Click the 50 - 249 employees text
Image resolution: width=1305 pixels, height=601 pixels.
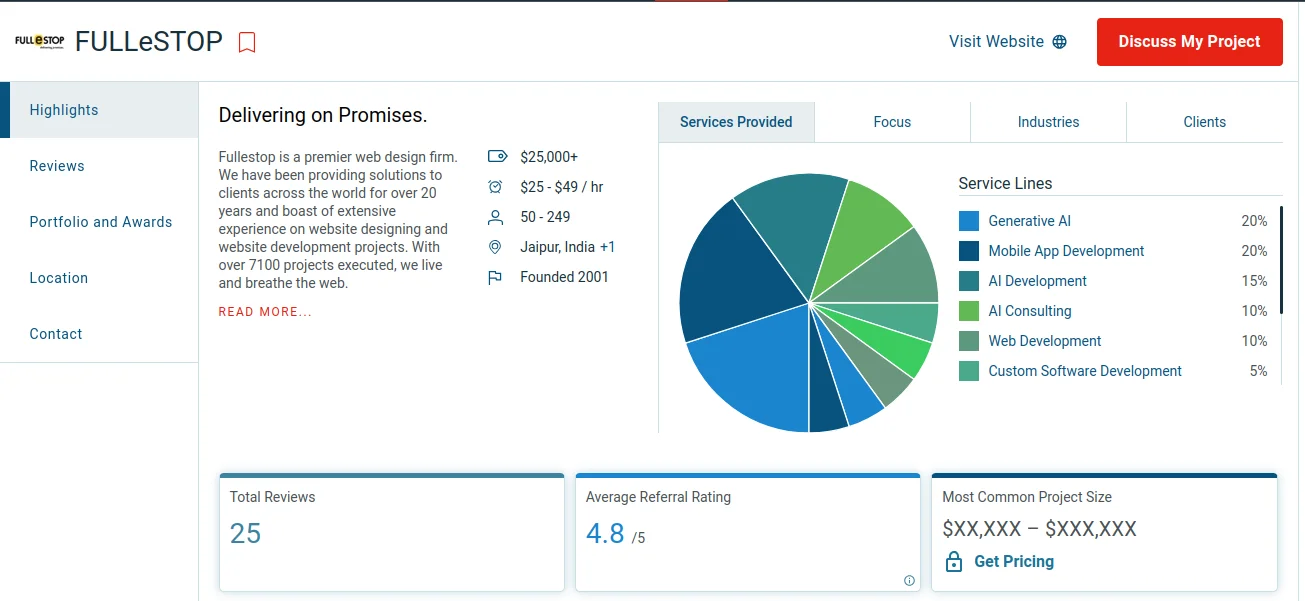pyautogui.click(x=545, y=217)
